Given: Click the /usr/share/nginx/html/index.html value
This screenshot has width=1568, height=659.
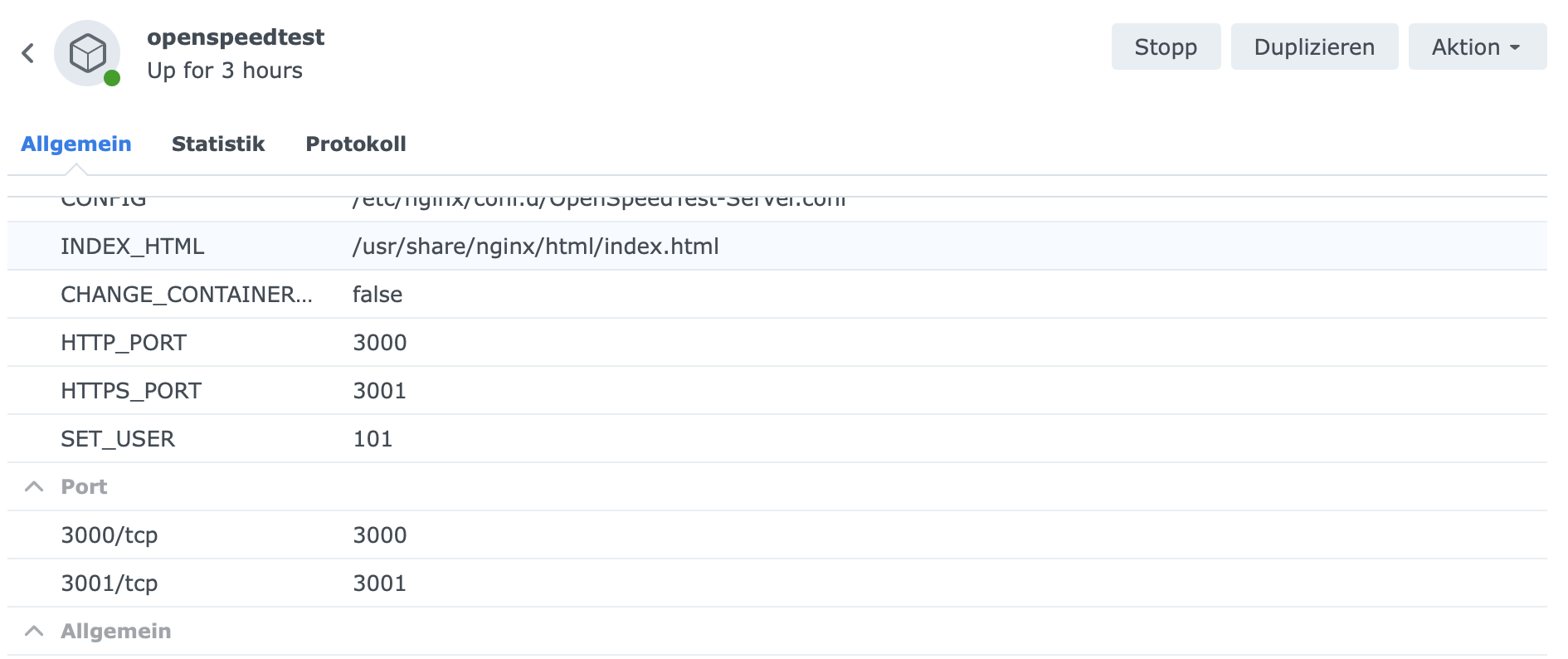Looking at the screenshot, I should [536, 247].
